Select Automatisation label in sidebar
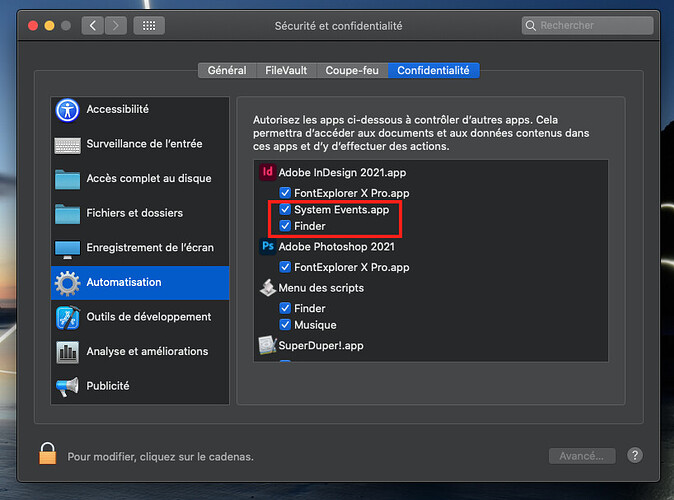The image size is (674, 500). click(x=124, y=282)
